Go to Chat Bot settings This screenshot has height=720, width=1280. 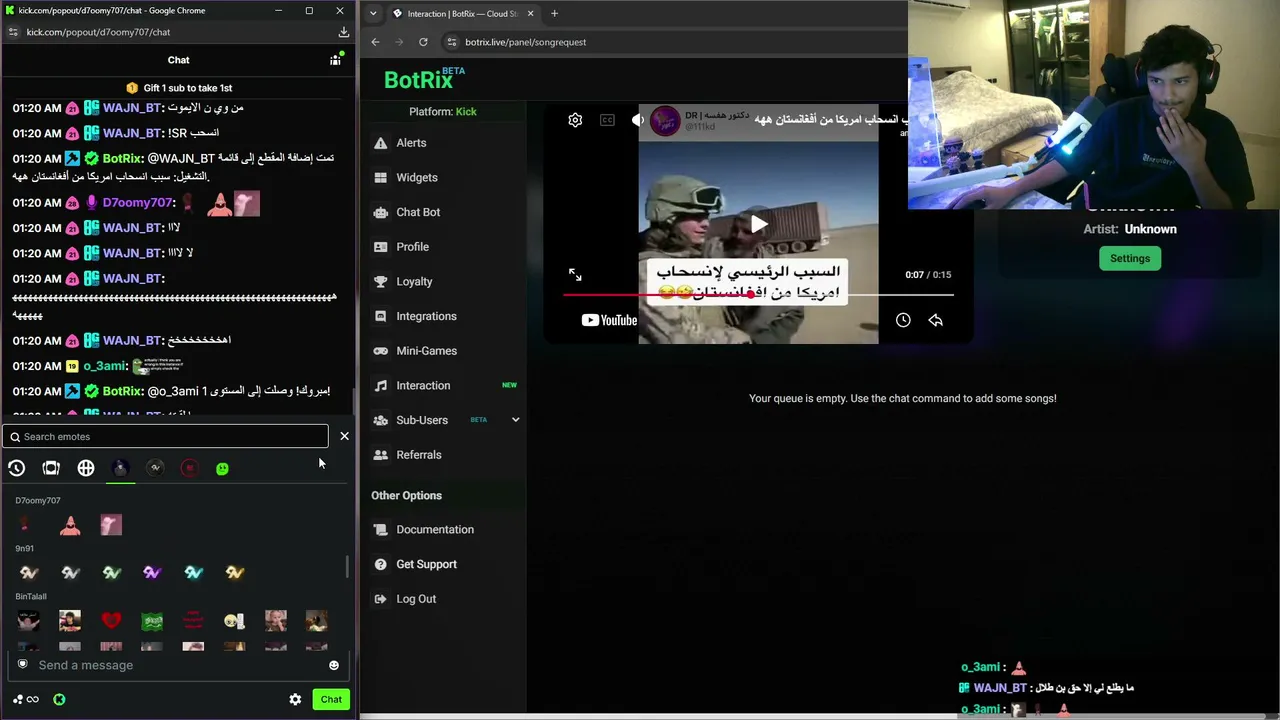pyautogui.click(x=417, y=212)
